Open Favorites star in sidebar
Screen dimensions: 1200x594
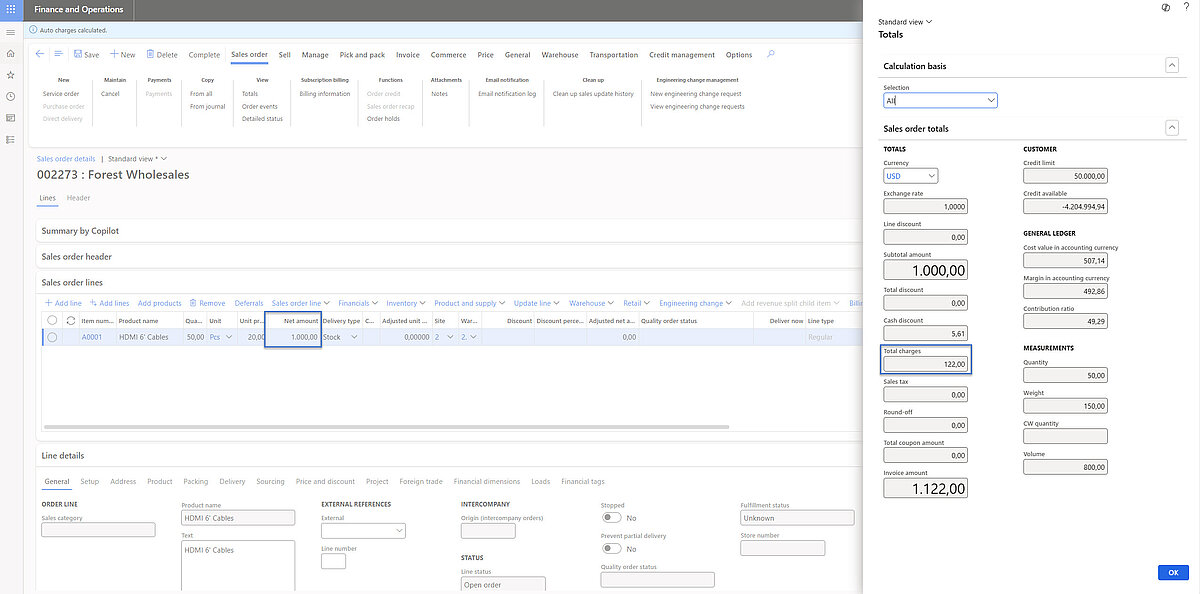tap(10, 75)
